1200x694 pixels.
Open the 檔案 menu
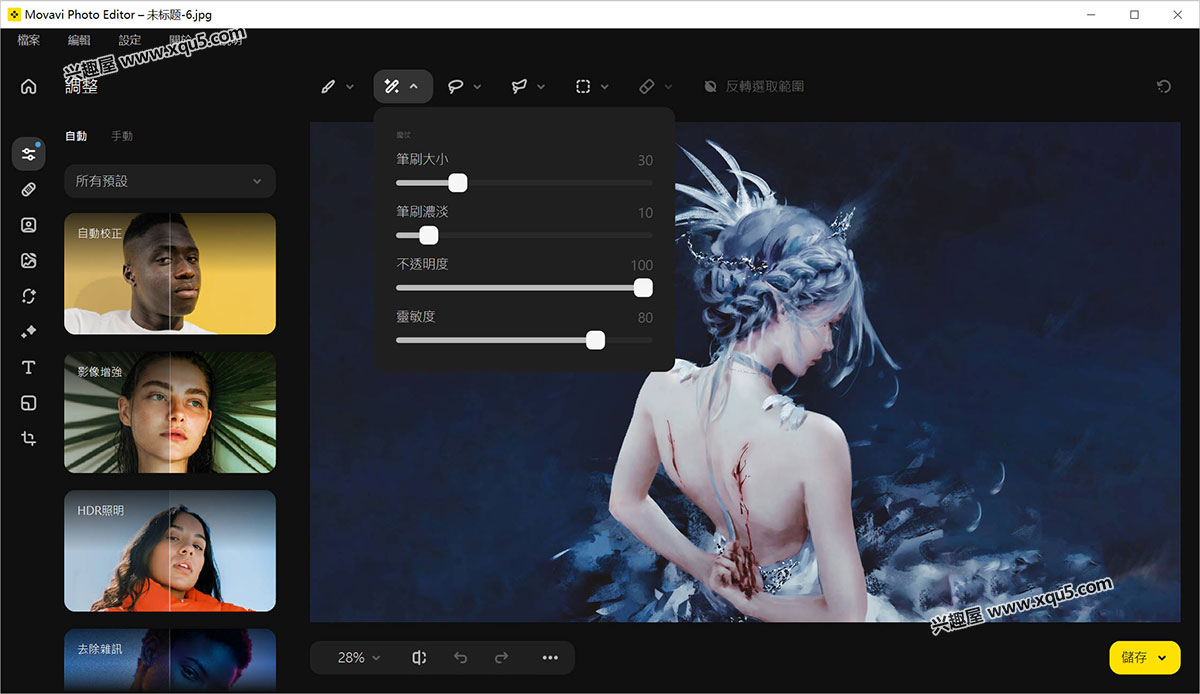tap(29, 40)
